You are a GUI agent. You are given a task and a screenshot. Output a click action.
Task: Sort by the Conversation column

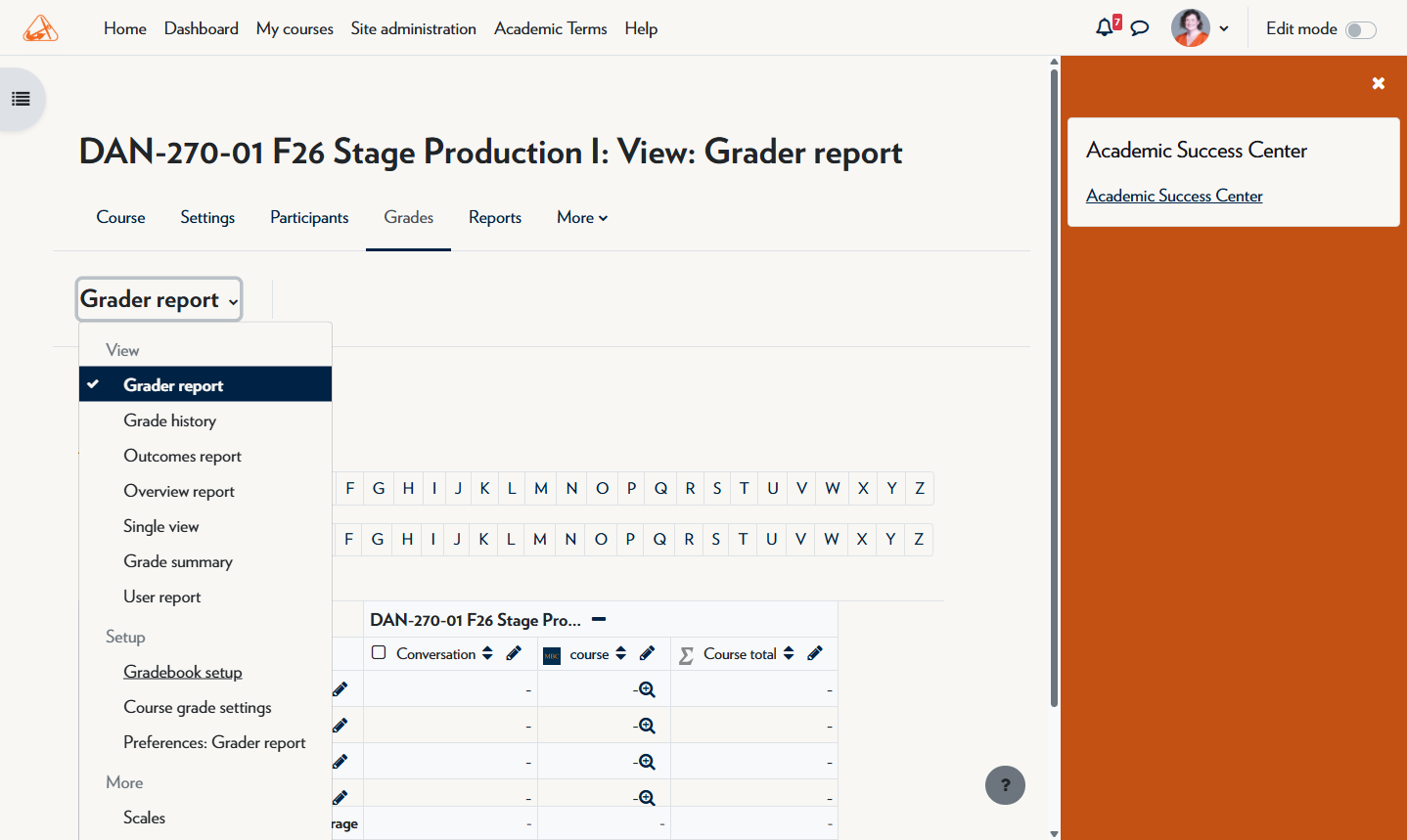(487, 654)
